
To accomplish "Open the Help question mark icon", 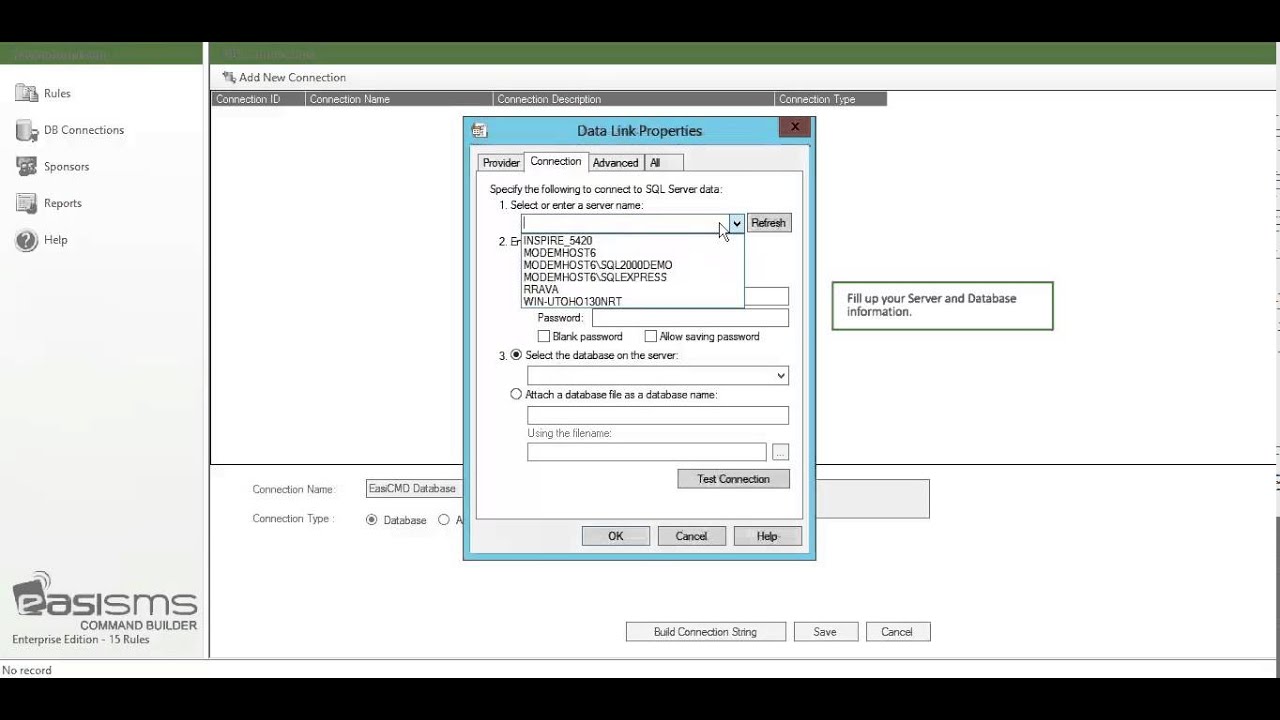I will click(26, 240).
